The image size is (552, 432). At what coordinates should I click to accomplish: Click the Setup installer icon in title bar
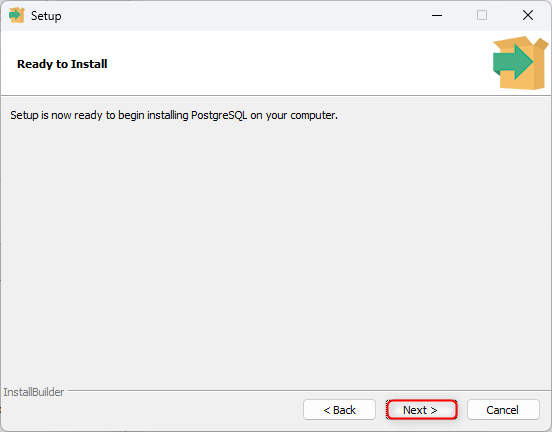tap(17, 15)
